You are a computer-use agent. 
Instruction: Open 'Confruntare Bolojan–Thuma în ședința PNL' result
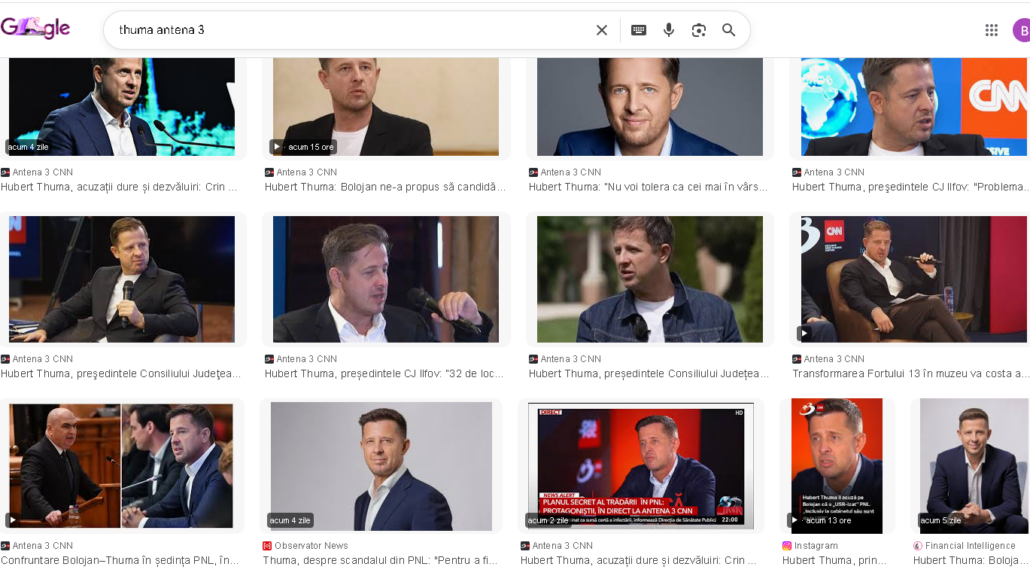(x=120, y=560)
